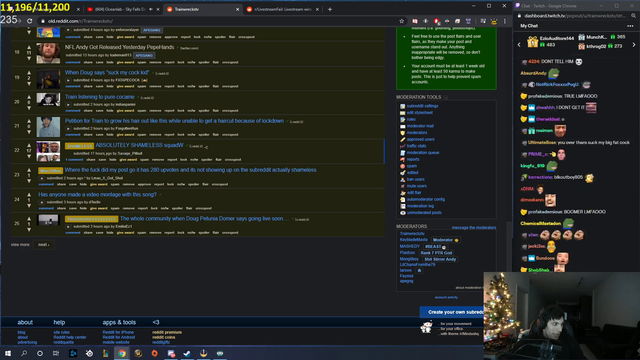Click username 'ChemicalMetadon' in Twitch chat
The width and height of the screenshot is (640, 360).
(x=541, y=223)
